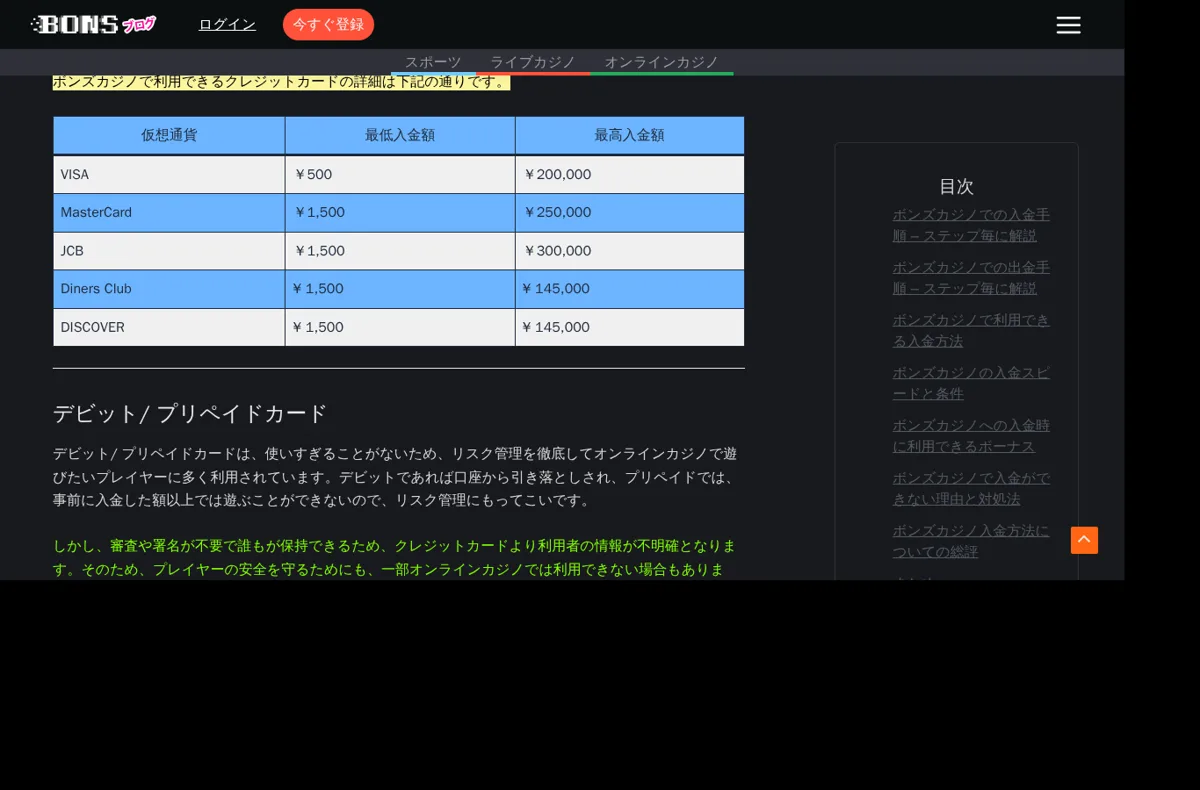Image resolution: width=1200 pixels, height=790 pixels.
Task: Switch to the オンラインカジノ tab
Action: [661, 62]
